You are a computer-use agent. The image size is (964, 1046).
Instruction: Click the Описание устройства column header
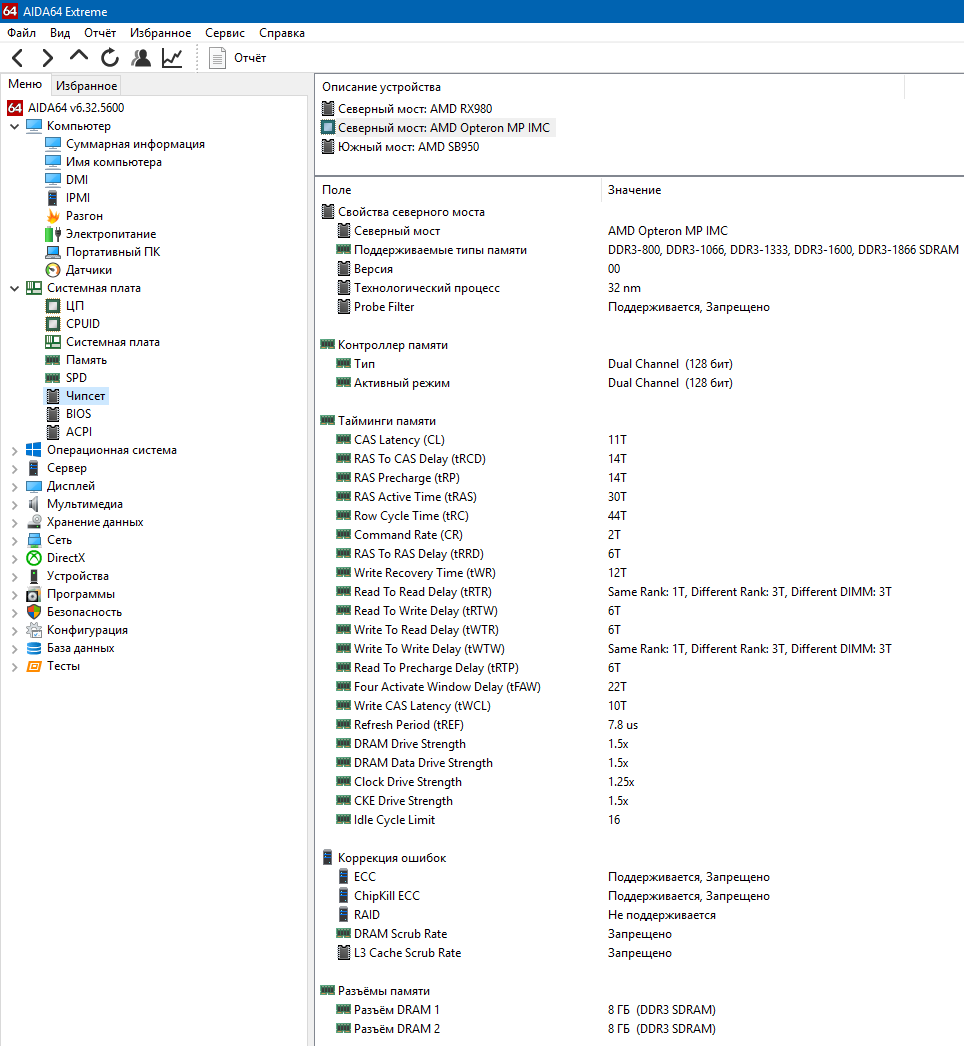[x=610, y=87]
